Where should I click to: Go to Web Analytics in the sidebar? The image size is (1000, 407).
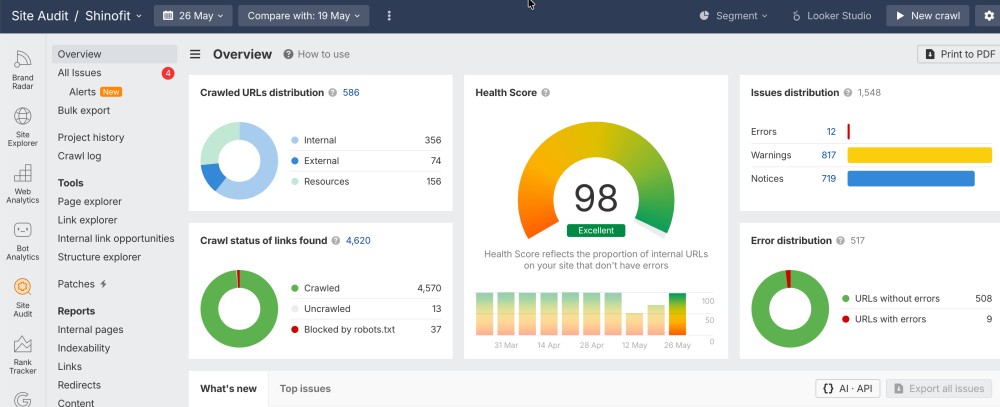click(22, 184)
